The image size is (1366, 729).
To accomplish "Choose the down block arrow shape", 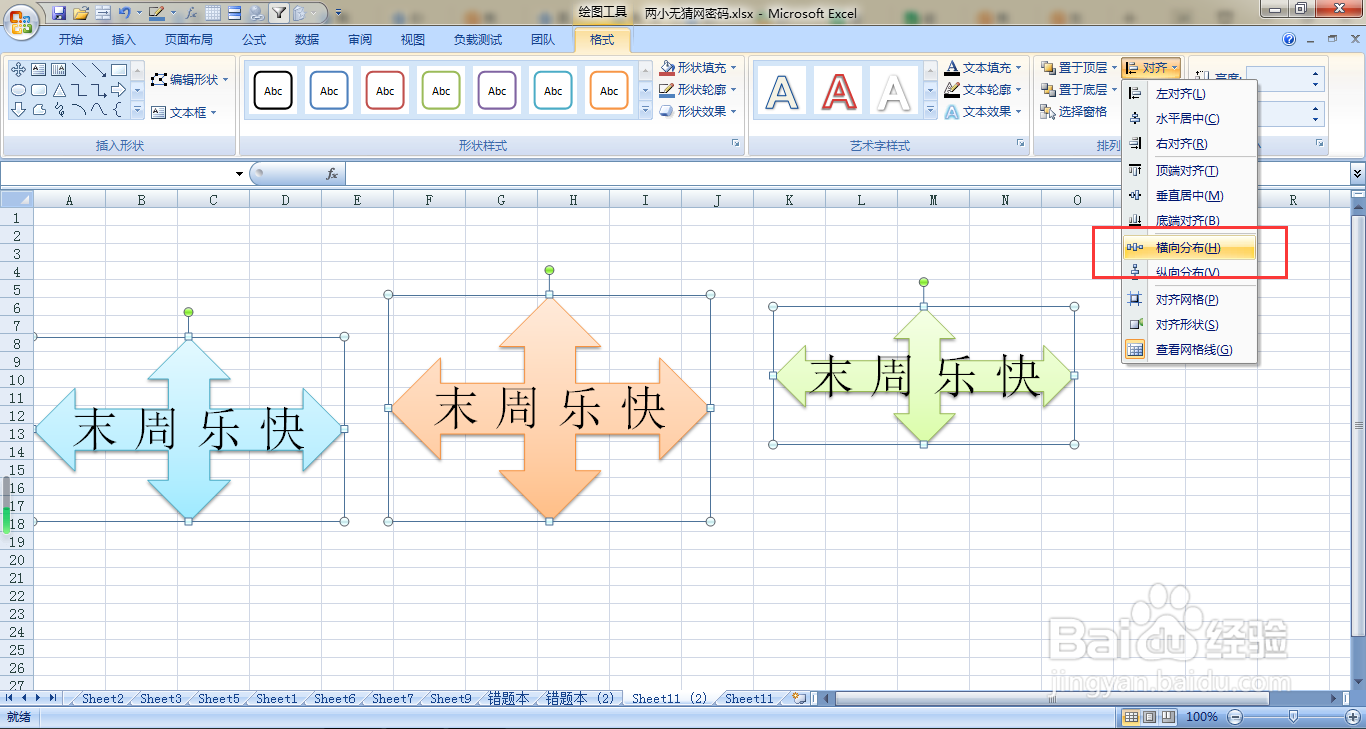I will [18, 110].
